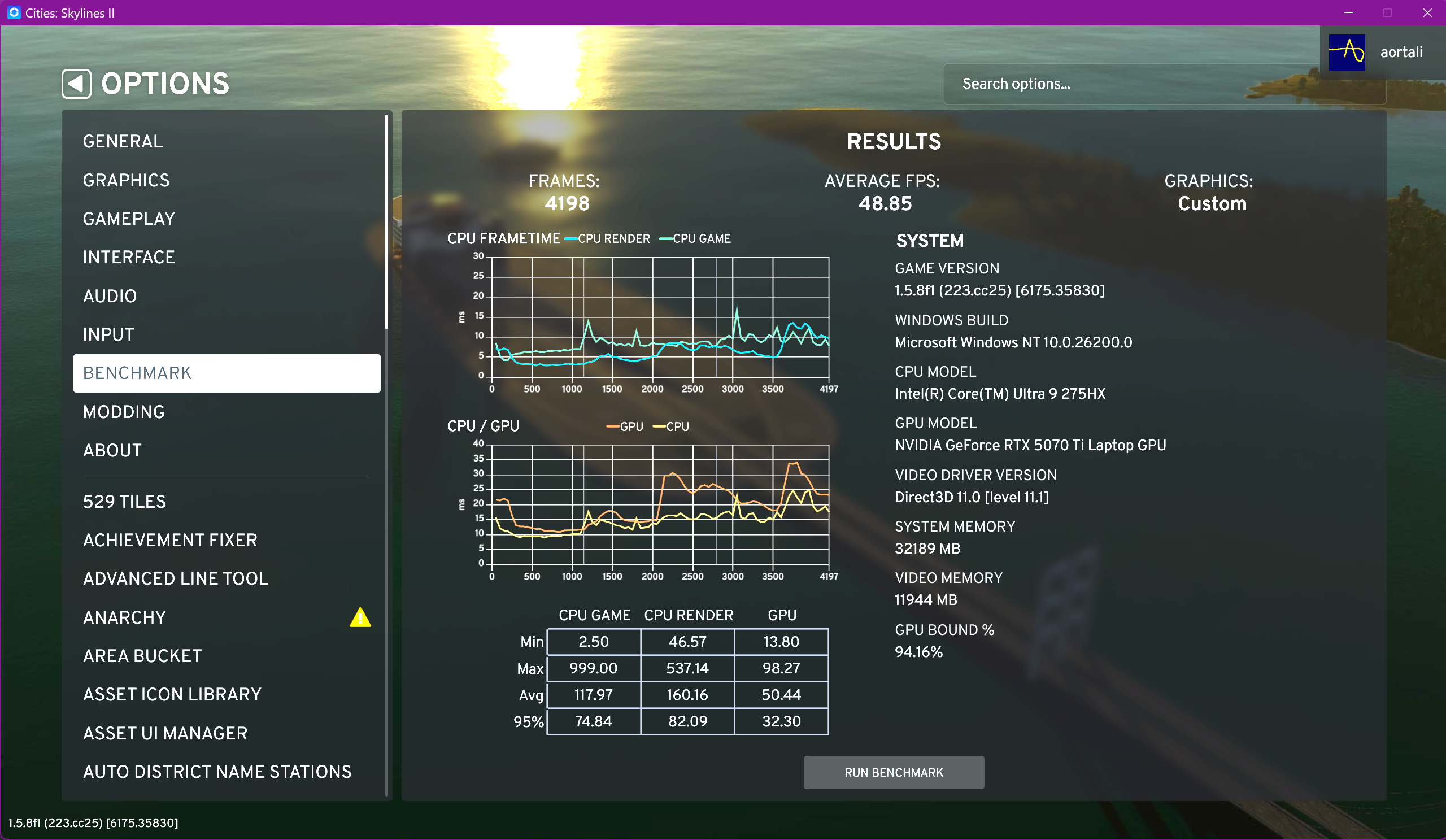Open the Audio settings section
This screenshot has width=1446, height=840.
click(227, 296)
